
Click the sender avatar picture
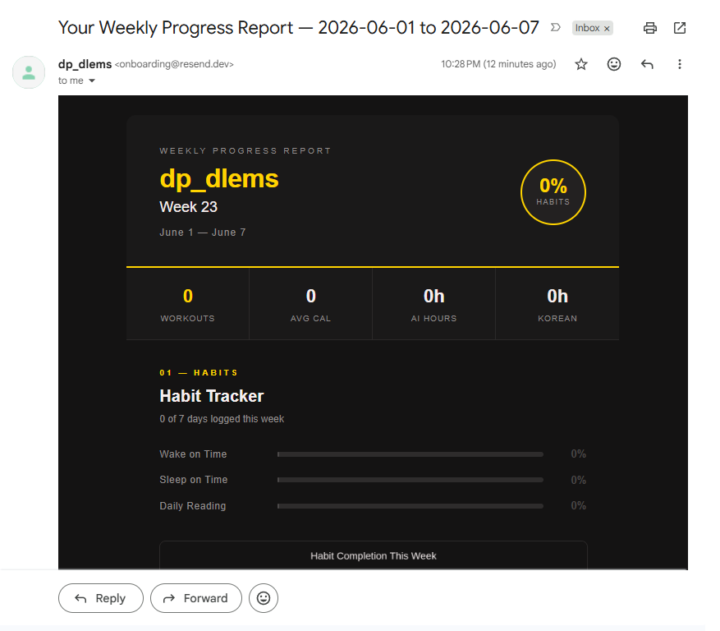point(28,73)
